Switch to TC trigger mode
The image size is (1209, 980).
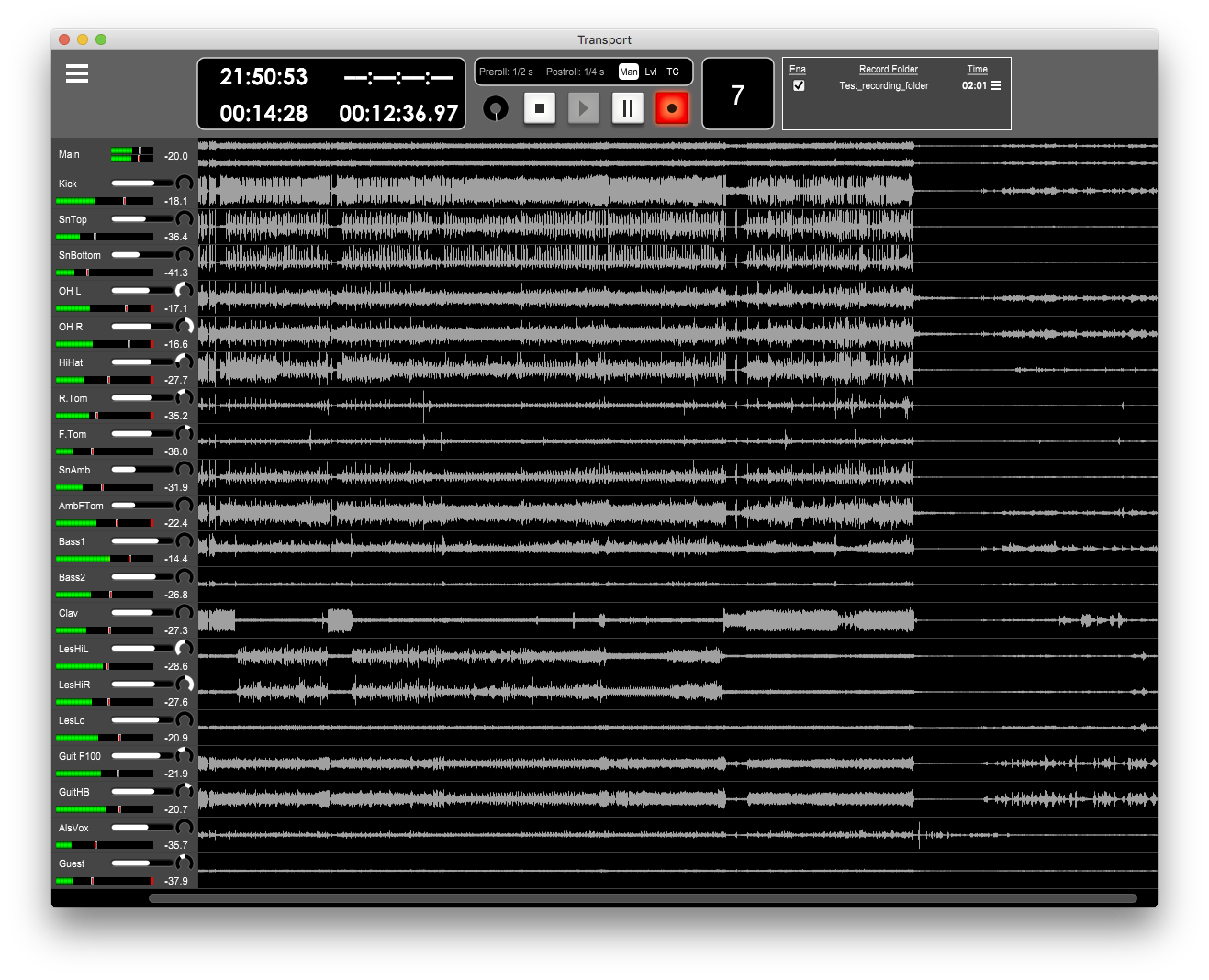point(673,72)
